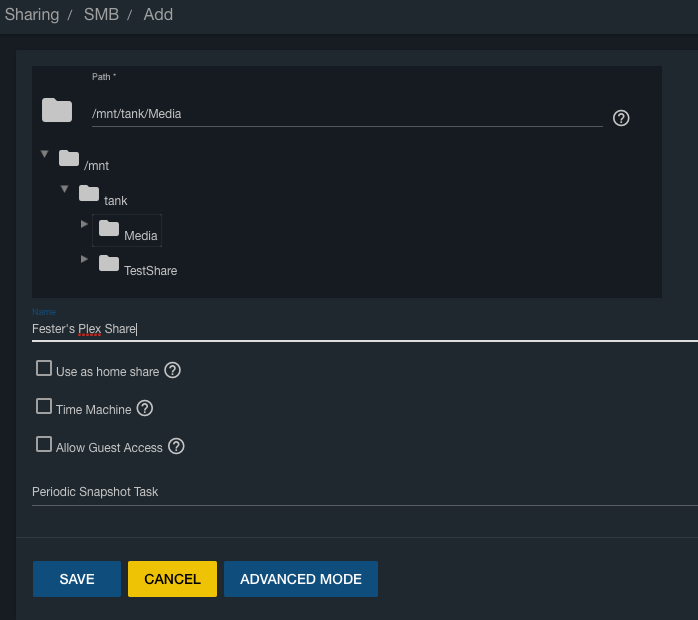Click the help icon beside Path field
Screen dimensions: 698x620
click(x=621, y=118)
